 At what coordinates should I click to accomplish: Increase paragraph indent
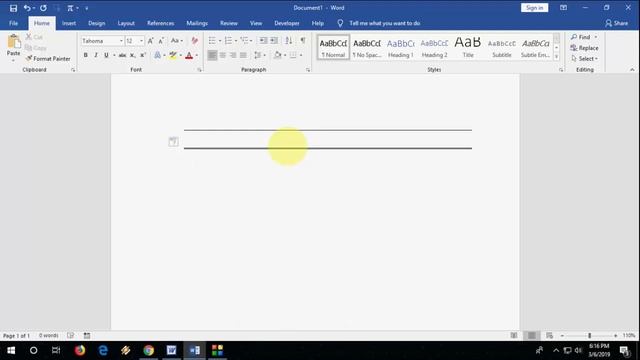coord(274,40)
